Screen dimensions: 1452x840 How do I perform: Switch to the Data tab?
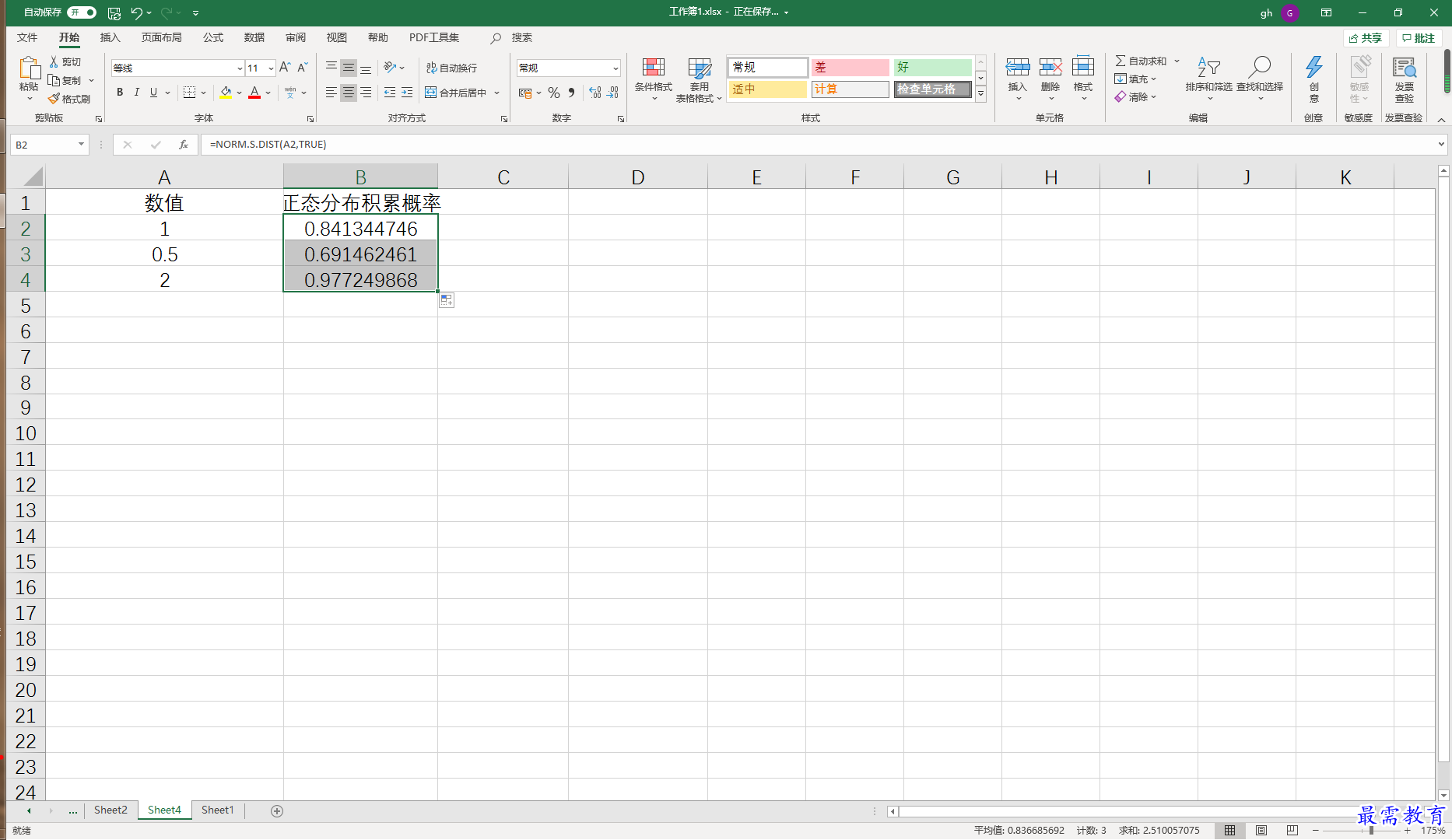254,37
